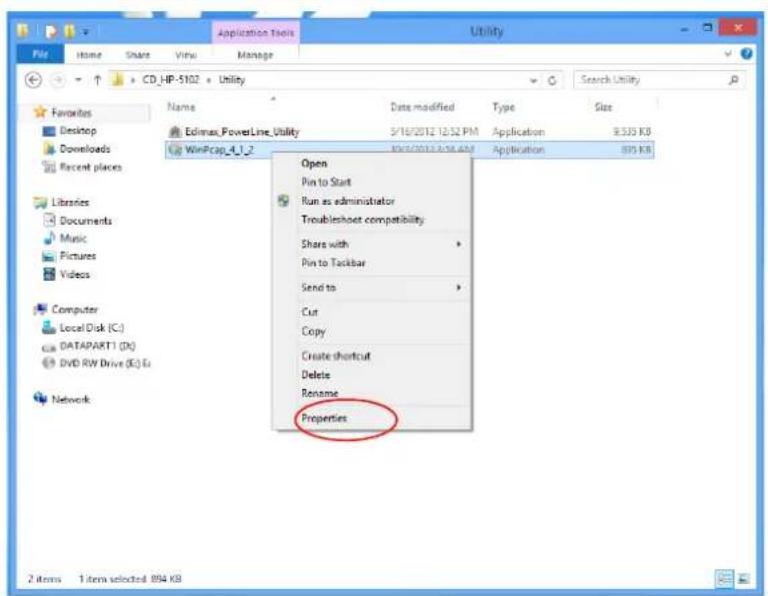Choose Pin to Start
This screenshot has width=768, height=596.
[x=326, y=182]
